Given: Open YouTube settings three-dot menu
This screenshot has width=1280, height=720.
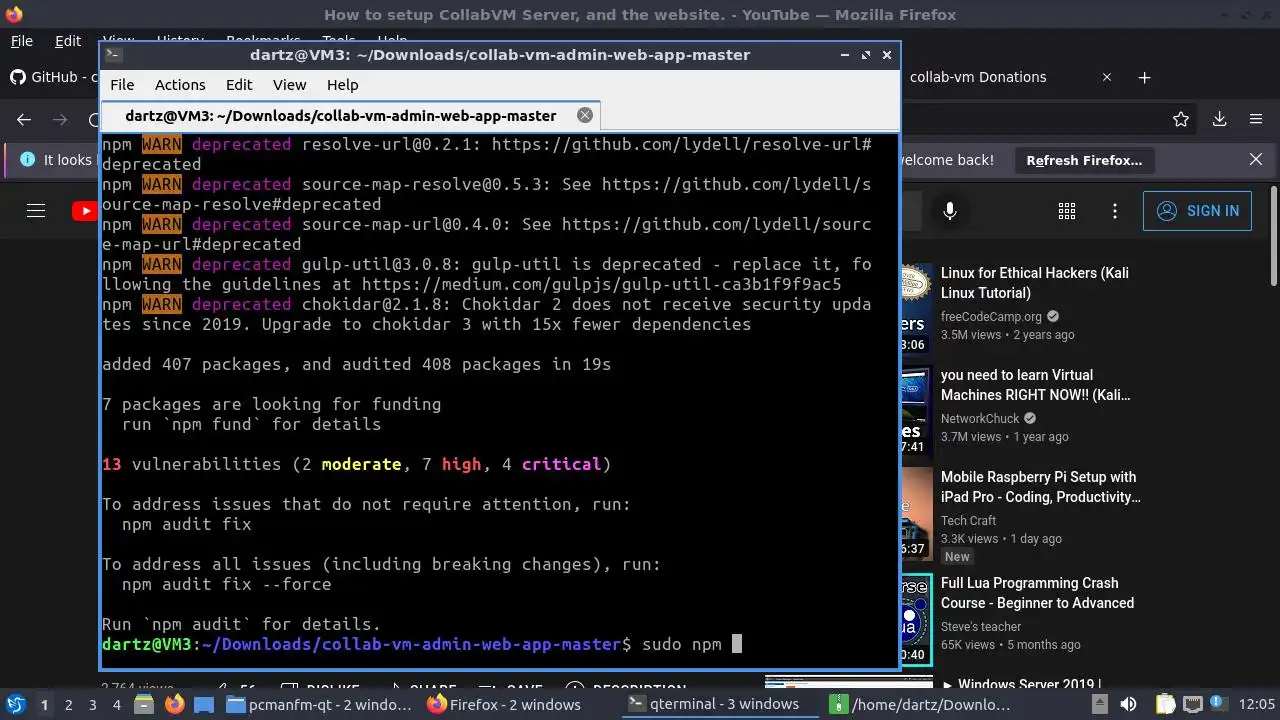Looking at the screenshot, I should click(1115, 211).
